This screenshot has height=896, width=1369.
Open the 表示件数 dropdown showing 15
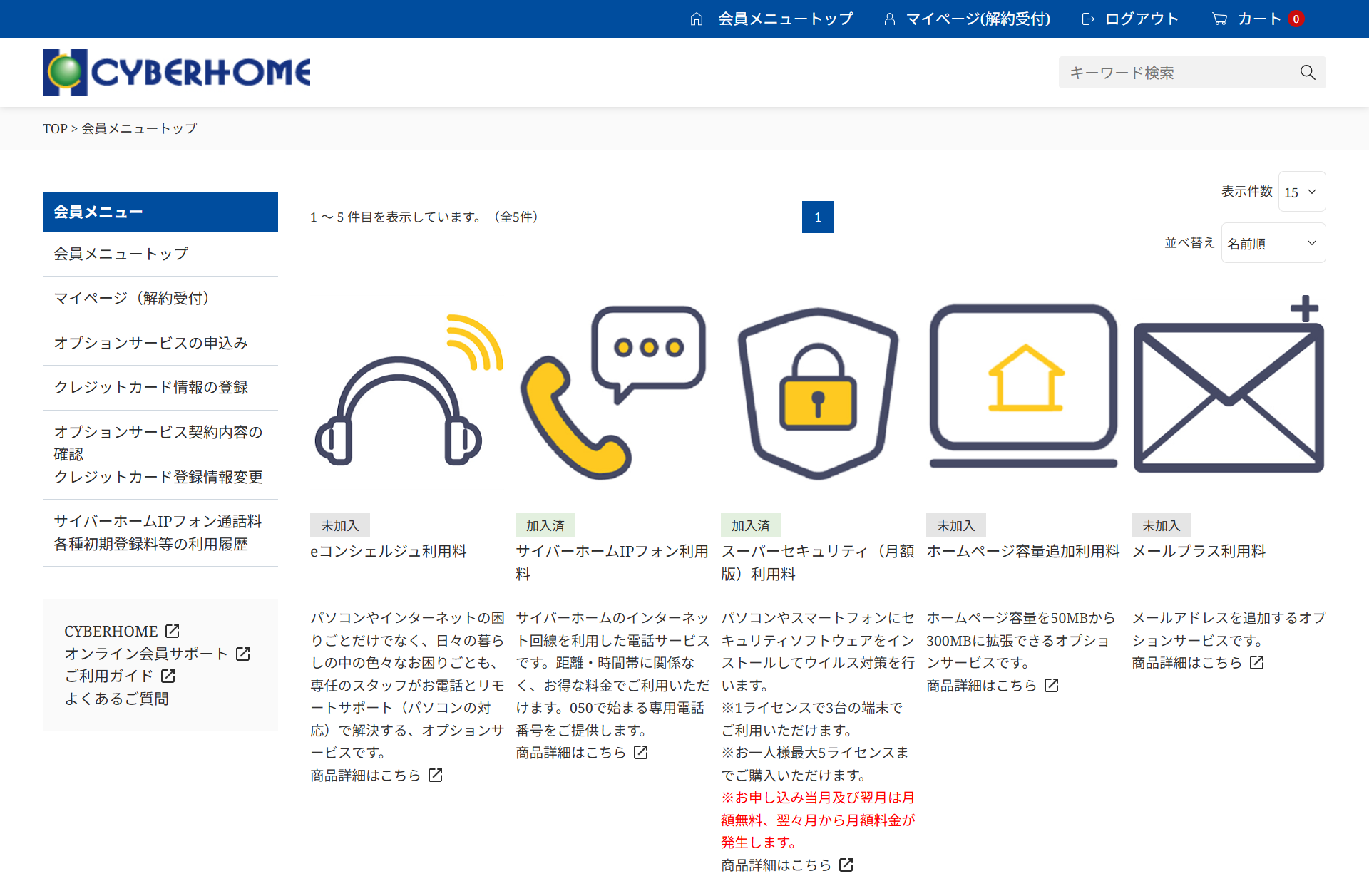point(1301,192)
